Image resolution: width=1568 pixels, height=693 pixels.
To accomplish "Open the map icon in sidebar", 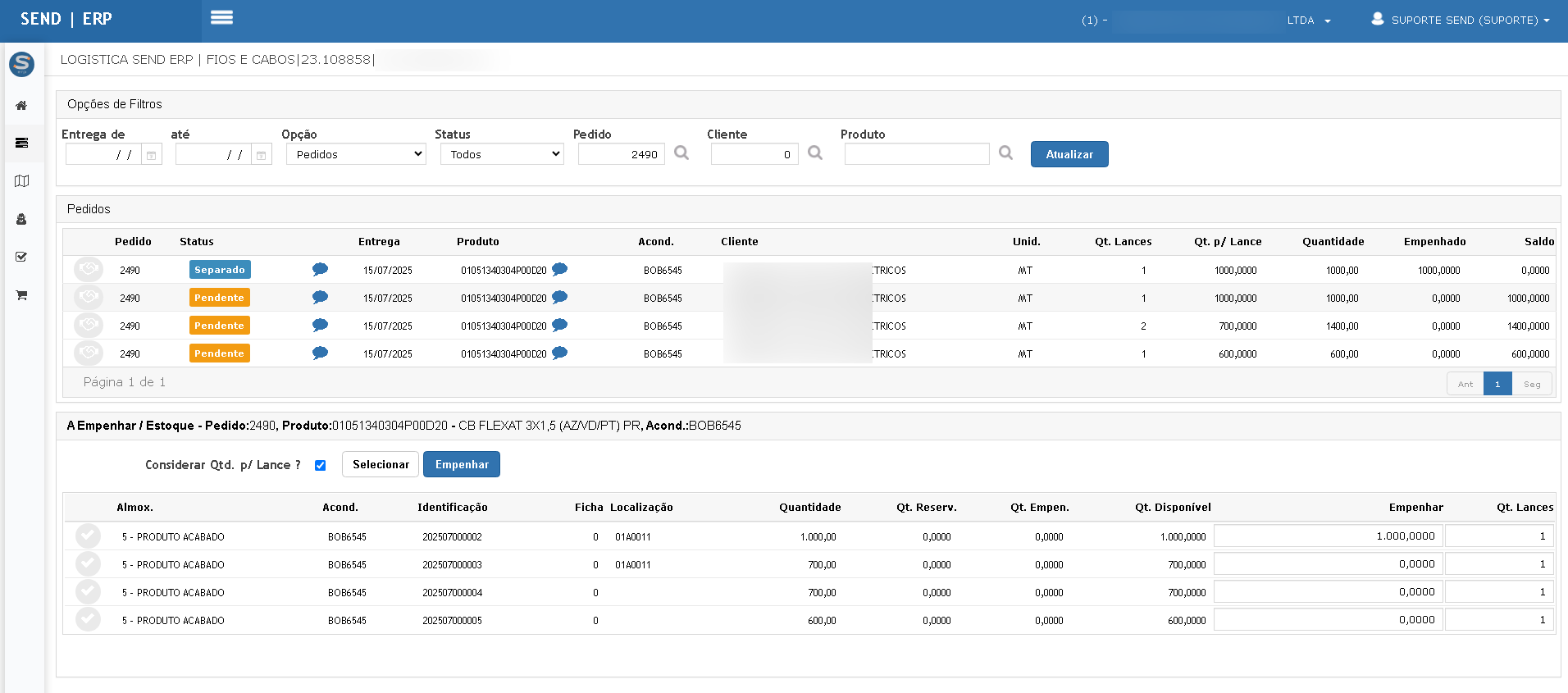I will [x=21, y=181].
